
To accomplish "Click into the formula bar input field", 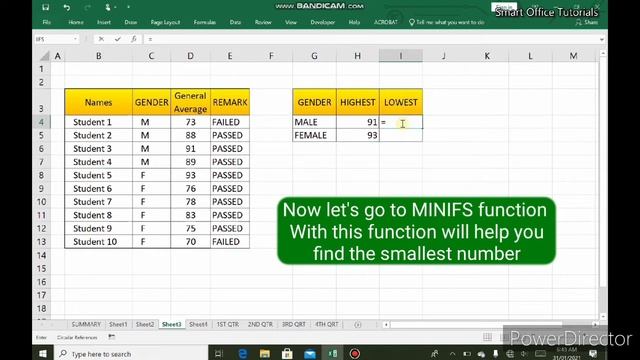I will click(371, 39).
